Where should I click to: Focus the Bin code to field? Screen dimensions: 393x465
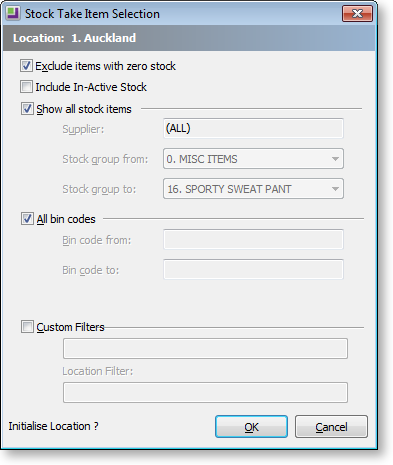[x=253, y=269]
